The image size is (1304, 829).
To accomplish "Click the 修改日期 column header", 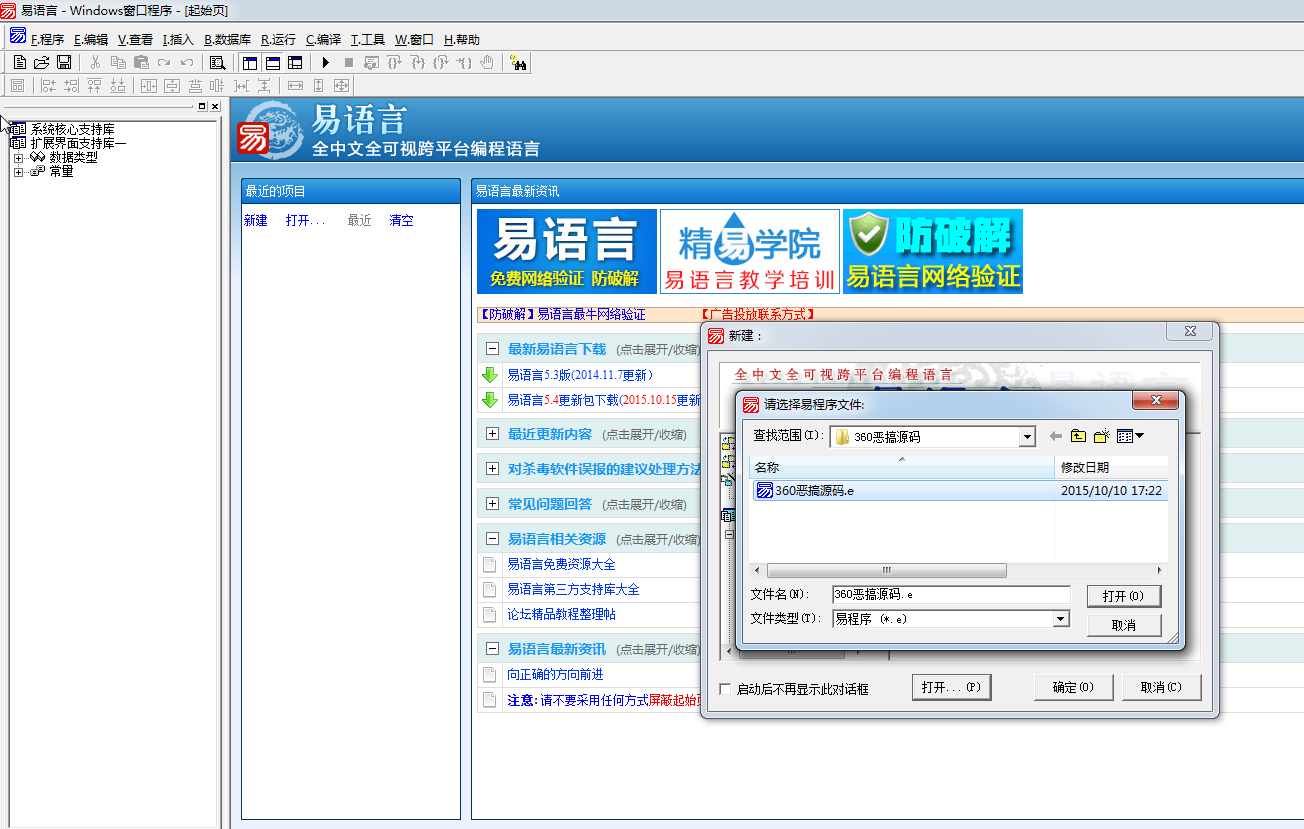I will (1111, 467).
